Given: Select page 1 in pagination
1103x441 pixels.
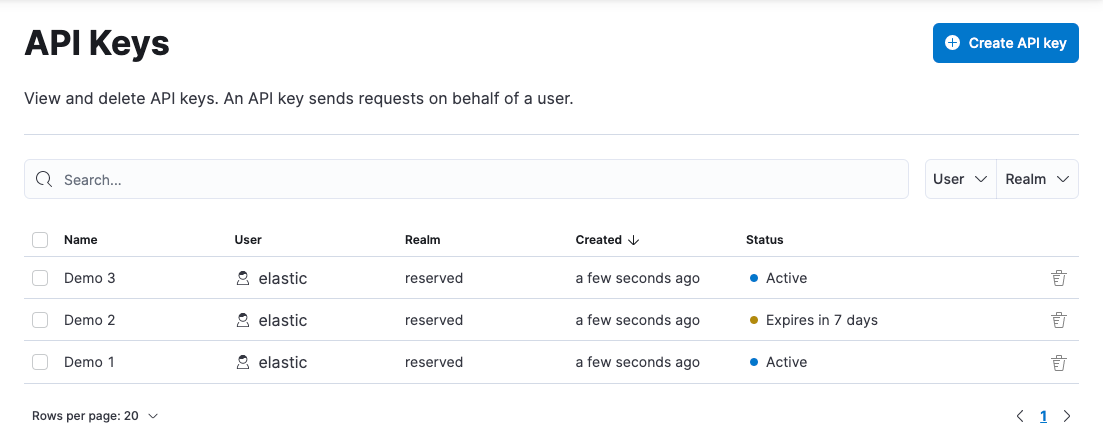Looking at the screenshot, I should pos(1043,416).
